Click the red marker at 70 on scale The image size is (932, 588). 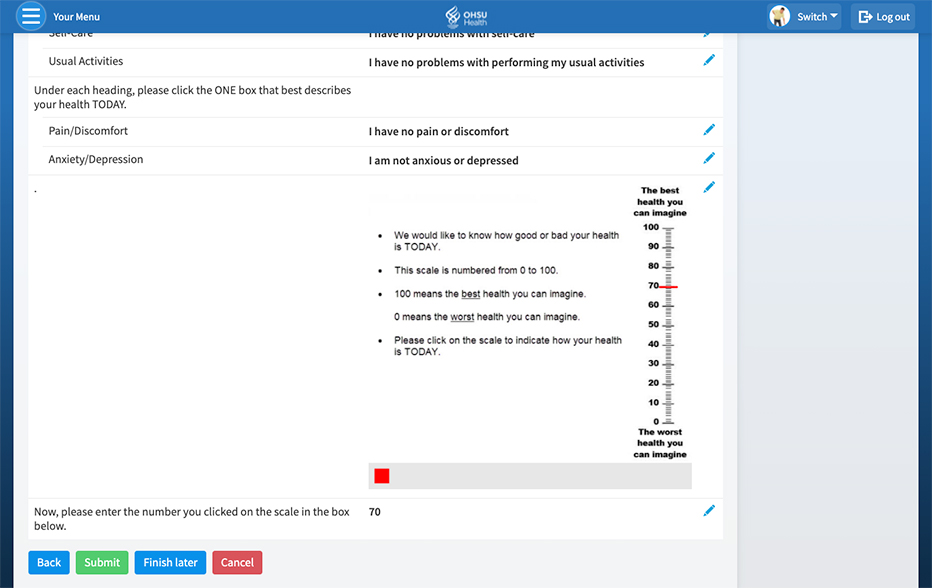tap(668, 287)
